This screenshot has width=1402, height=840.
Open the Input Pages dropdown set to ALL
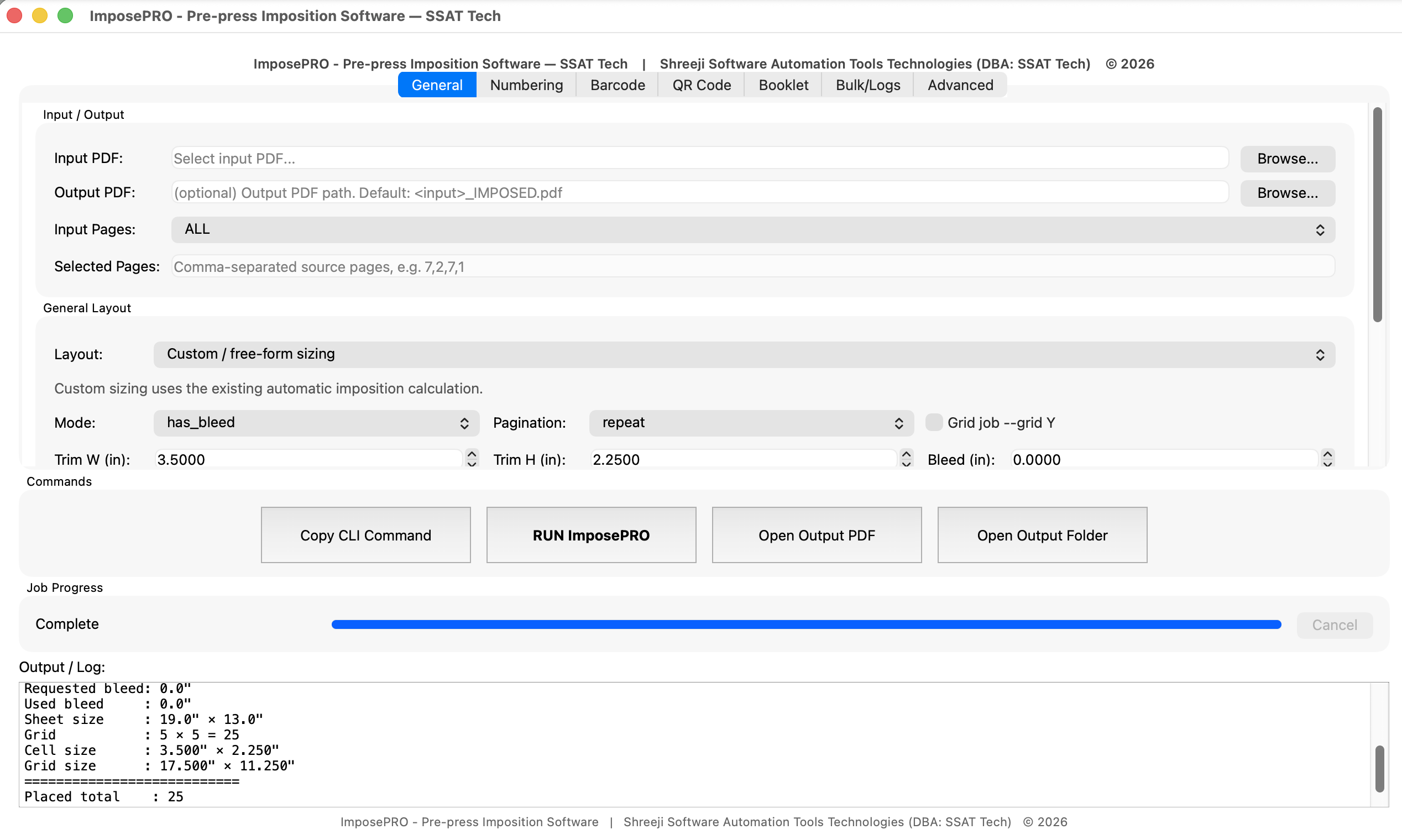[752, 229]
